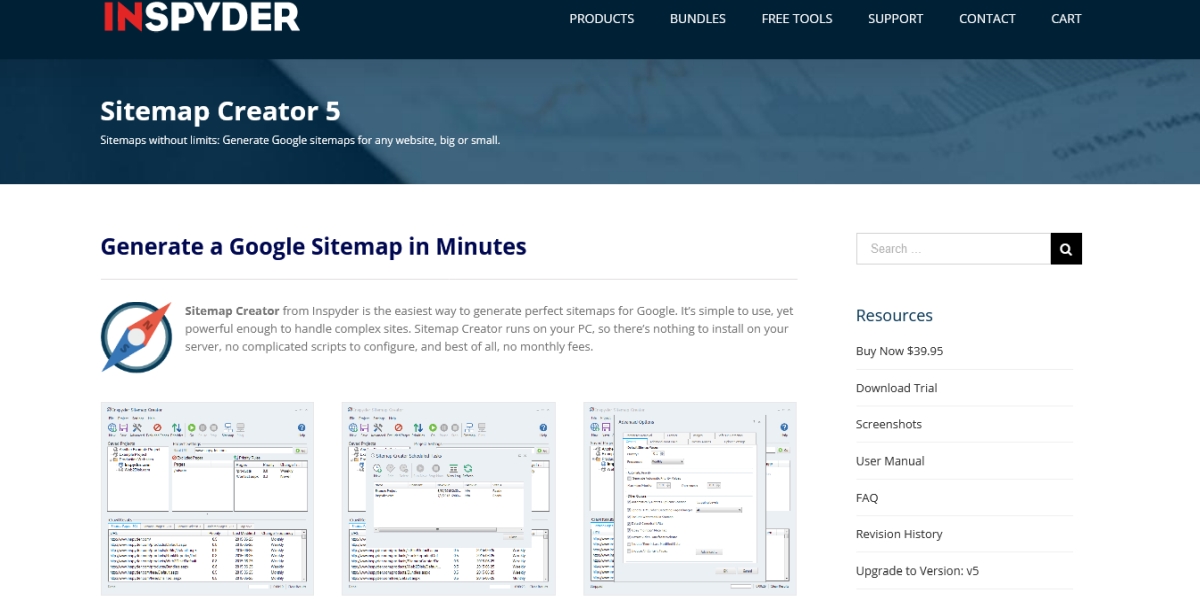This screenshot has width=1200, height=600.
Task: Open the Support page
Action: click(x=895, y=18)
